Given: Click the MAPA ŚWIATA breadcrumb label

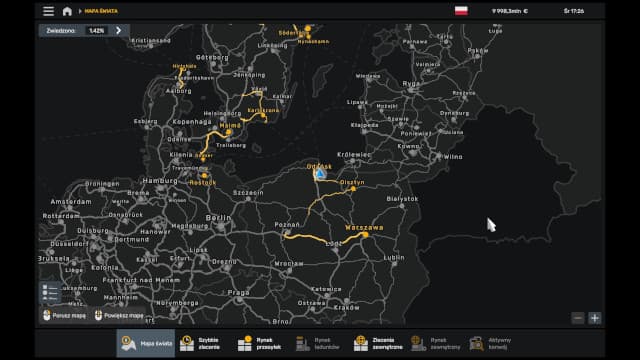Looking at the screenshot, I should (x=101, y=11).
